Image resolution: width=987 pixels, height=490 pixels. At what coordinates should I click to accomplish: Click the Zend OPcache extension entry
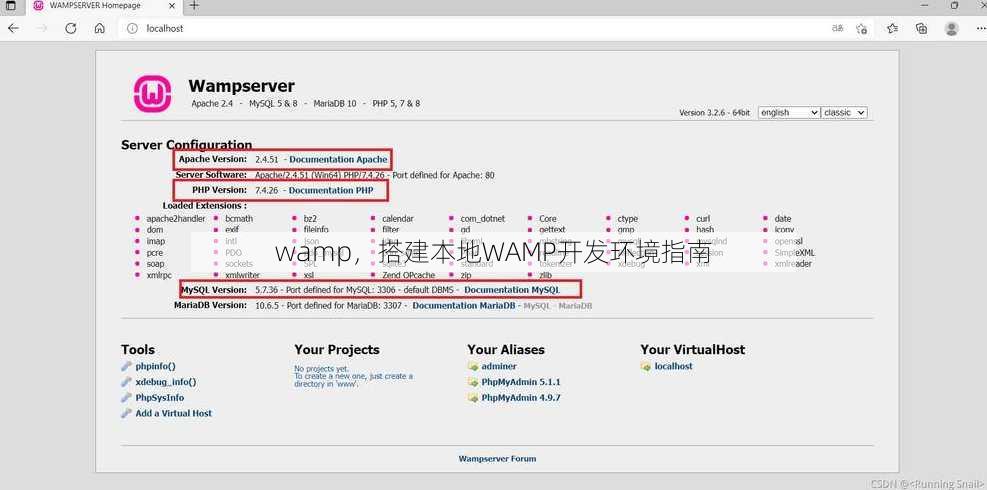click(409, 275)
